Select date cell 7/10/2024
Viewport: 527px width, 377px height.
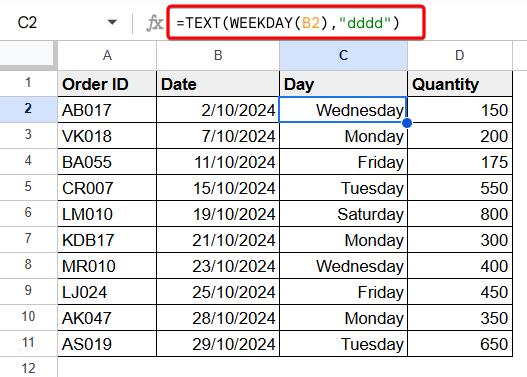pos(218,136)
